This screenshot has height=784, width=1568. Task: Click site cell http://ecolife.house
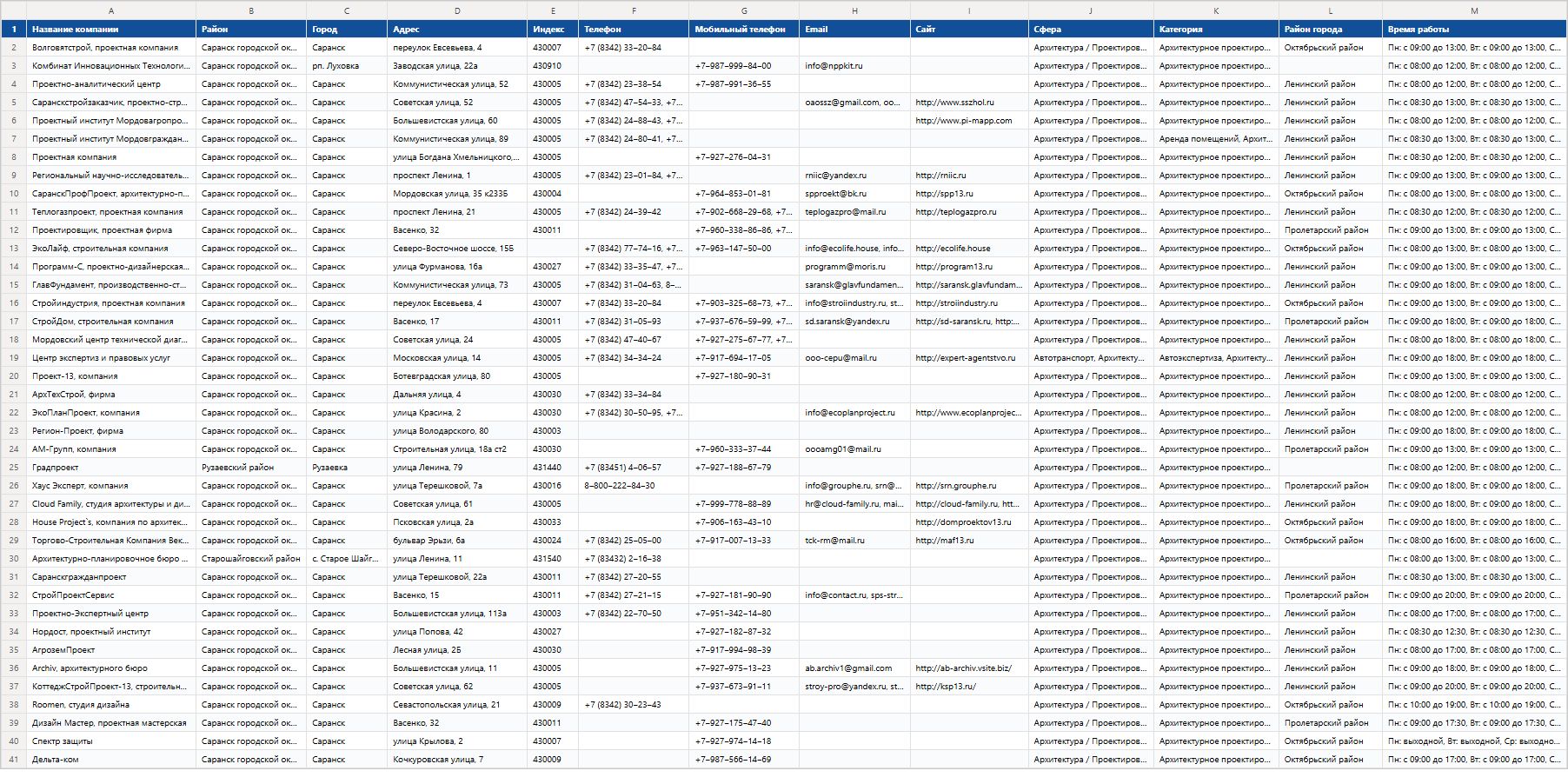pos(969,249)
